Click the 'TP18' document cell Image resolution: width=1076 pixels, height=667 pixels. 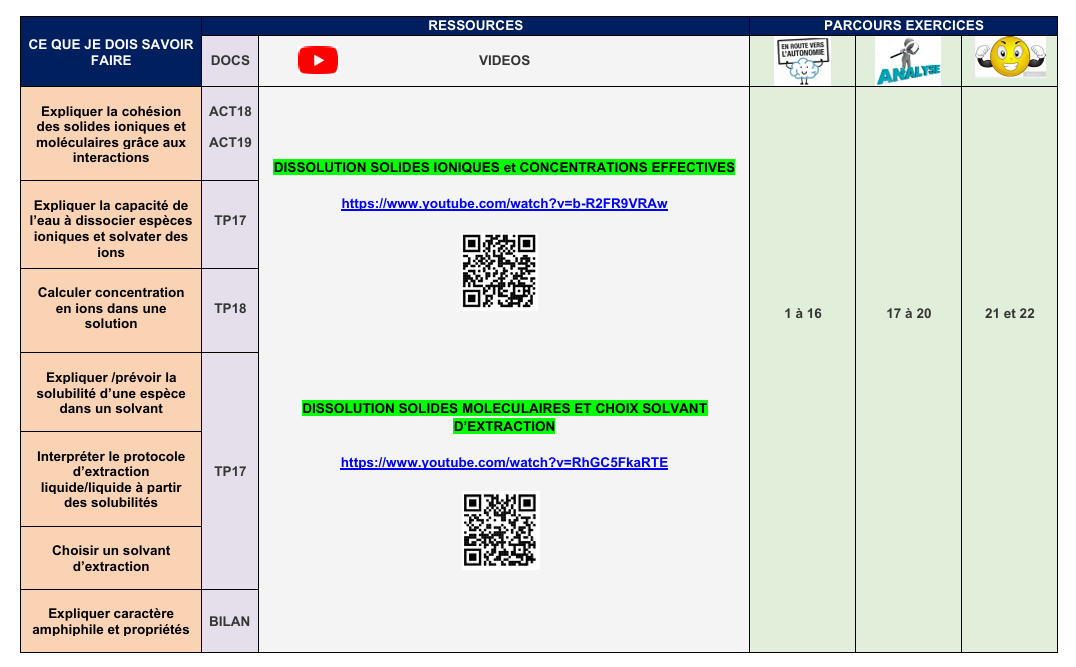click(230, 309)
